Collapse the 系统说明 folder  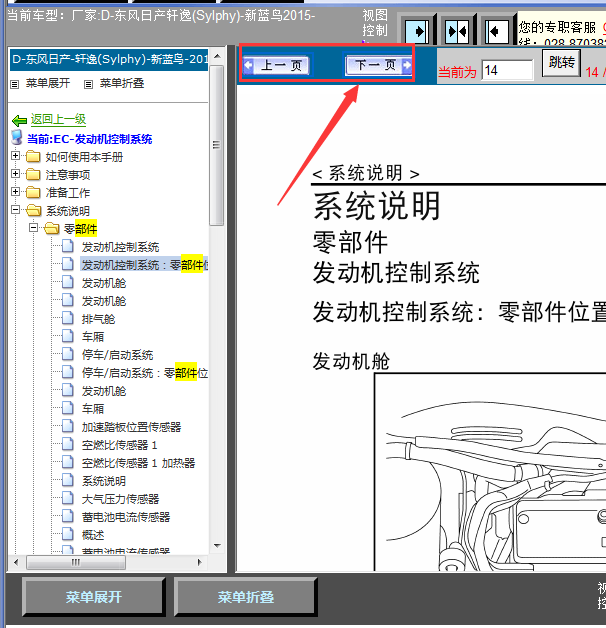[x=16, y=210]
